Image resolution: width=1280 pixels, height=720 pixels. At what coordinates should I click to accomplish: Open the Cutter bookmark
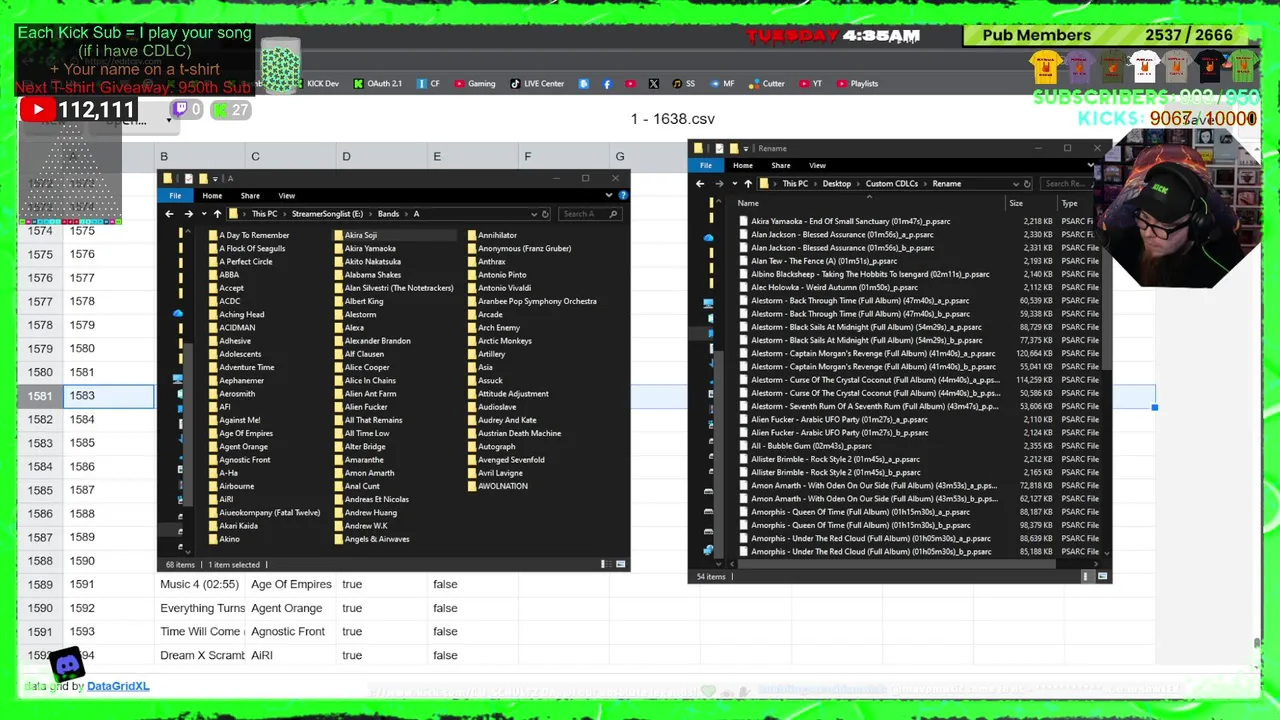(x=767, y=84)
